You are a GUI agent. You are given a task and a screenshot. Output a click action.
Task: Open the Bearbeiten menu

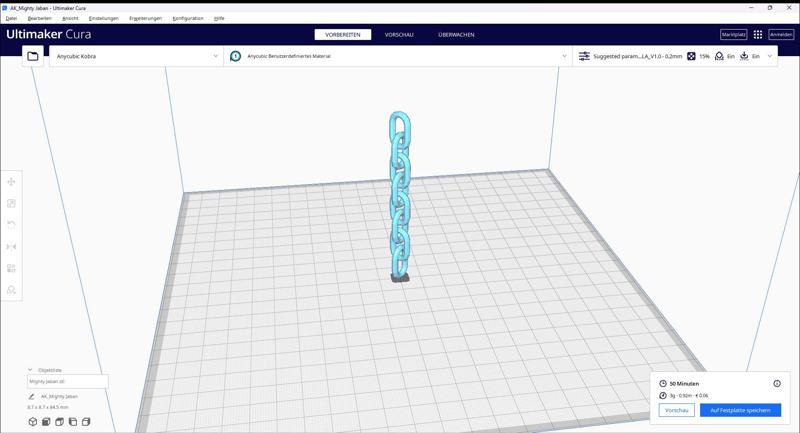tap(40, 18)
